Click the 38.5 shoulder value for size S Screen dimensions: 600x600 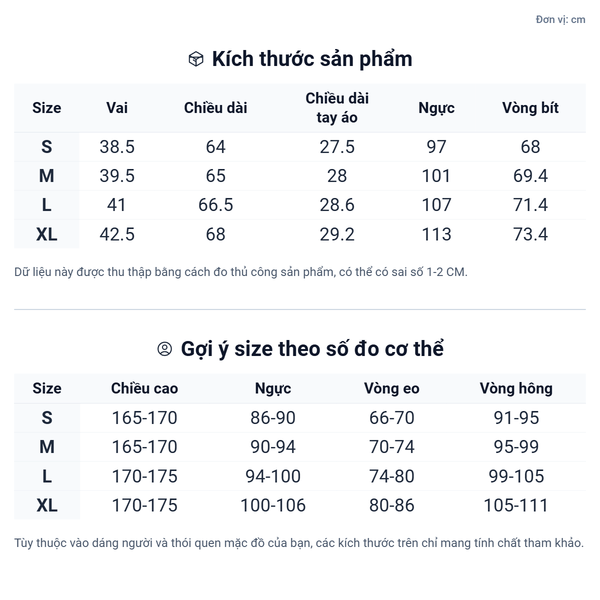coord(117,147)
